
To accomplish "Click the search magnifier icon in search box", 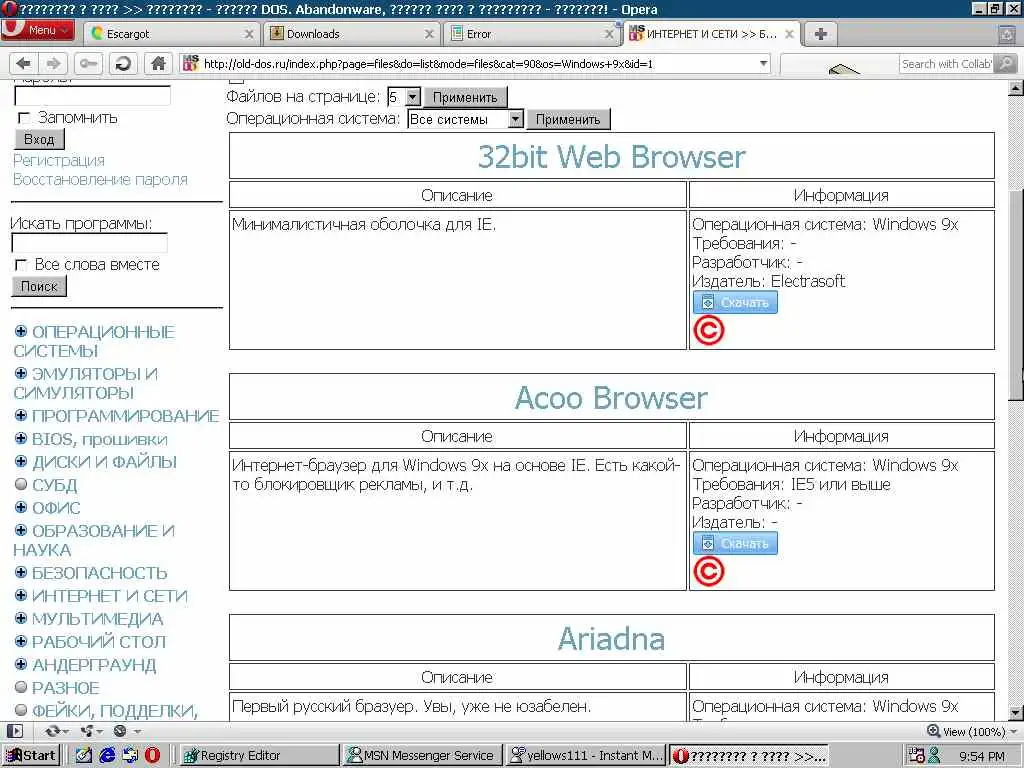I will (1006, 63).
